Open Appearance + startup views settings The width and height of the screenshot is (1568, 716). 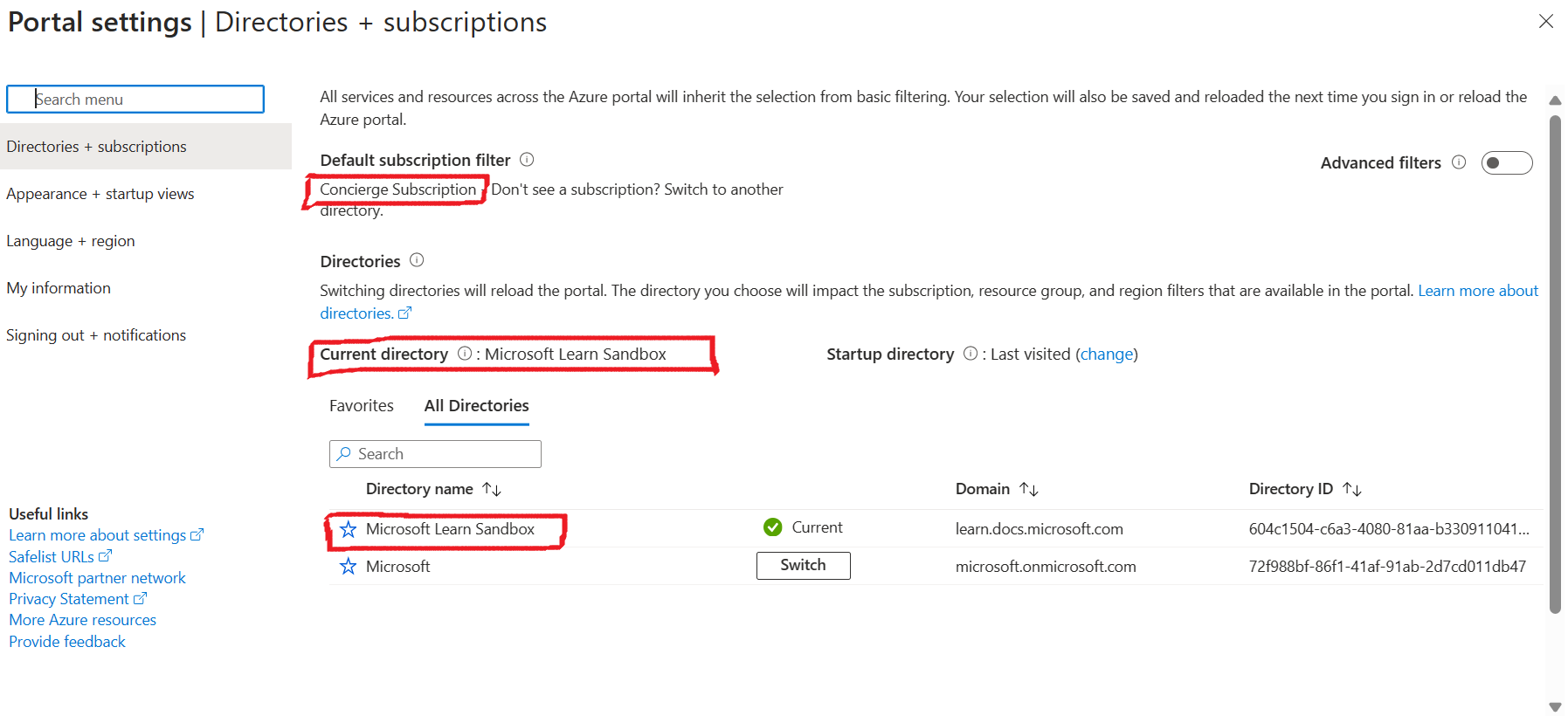100,193
